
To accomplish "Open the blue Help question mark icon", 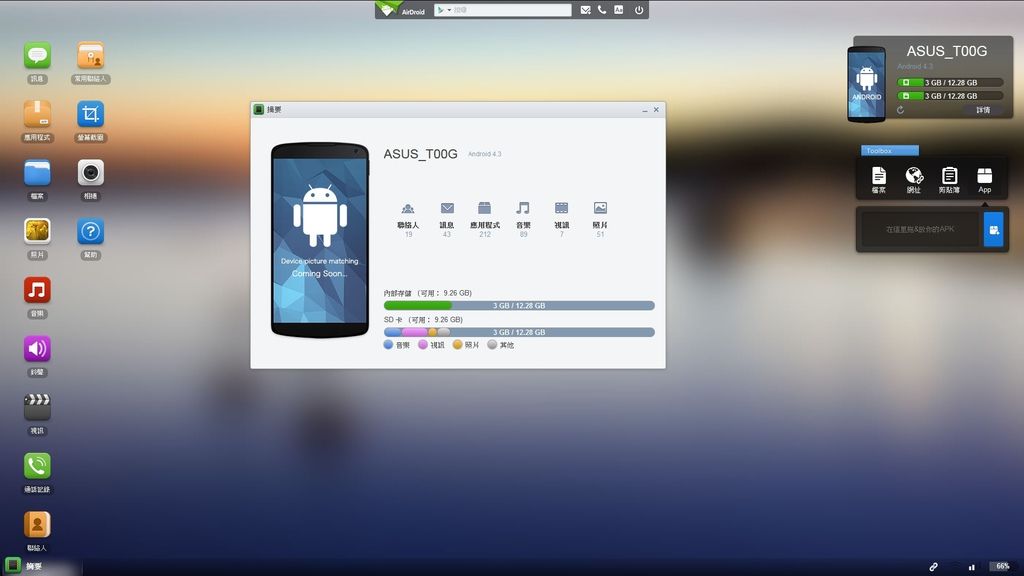I will 91,231.
